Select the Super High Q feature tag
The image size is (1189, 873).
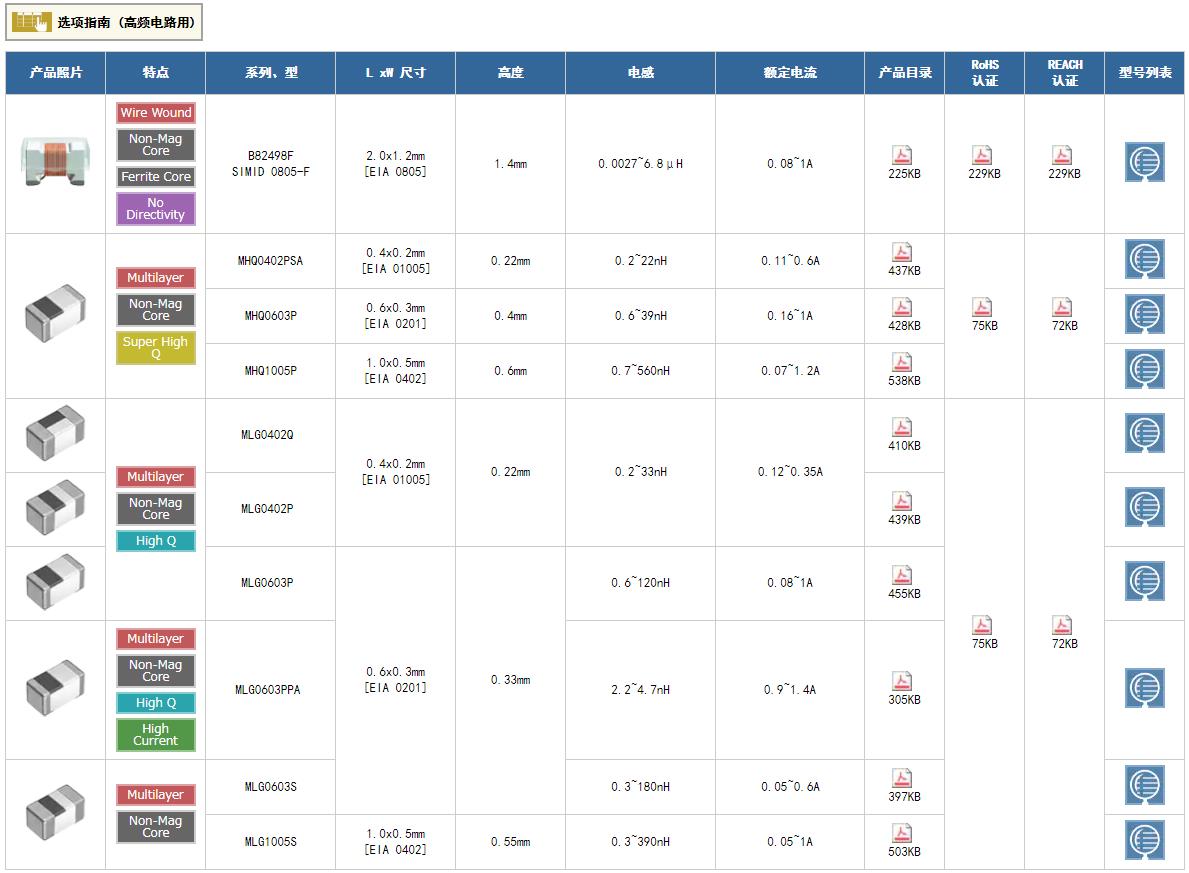point(155,348)
